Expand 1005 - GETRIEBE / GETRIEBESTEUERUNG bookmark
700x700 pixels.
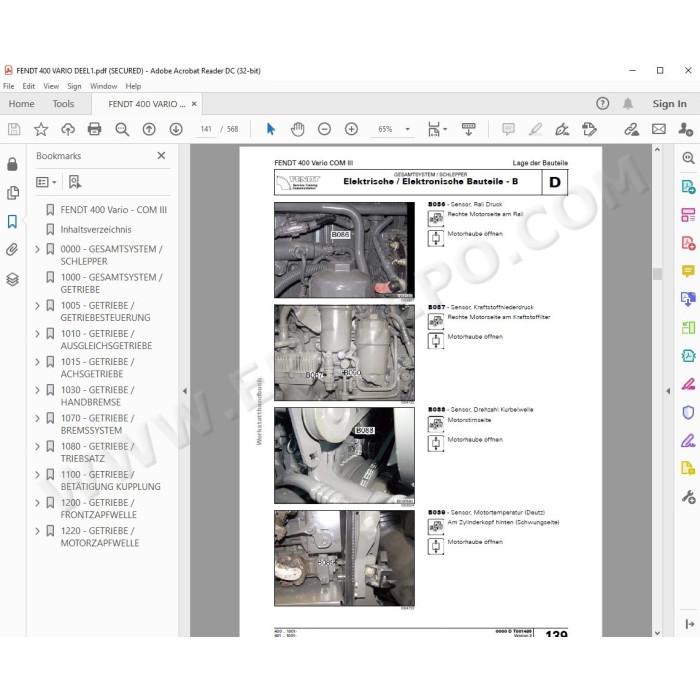coord(38,306)
